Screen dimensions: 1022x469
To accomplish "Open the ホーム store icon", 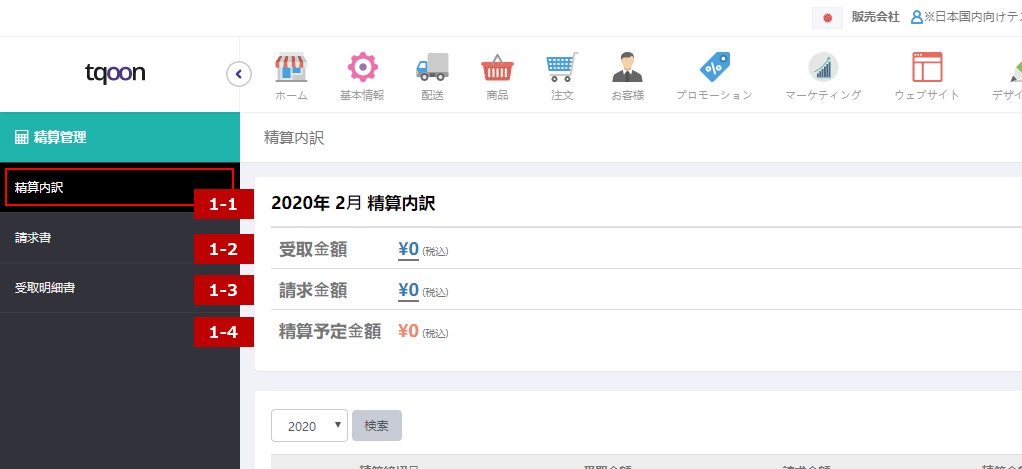I will click(291, 68).
